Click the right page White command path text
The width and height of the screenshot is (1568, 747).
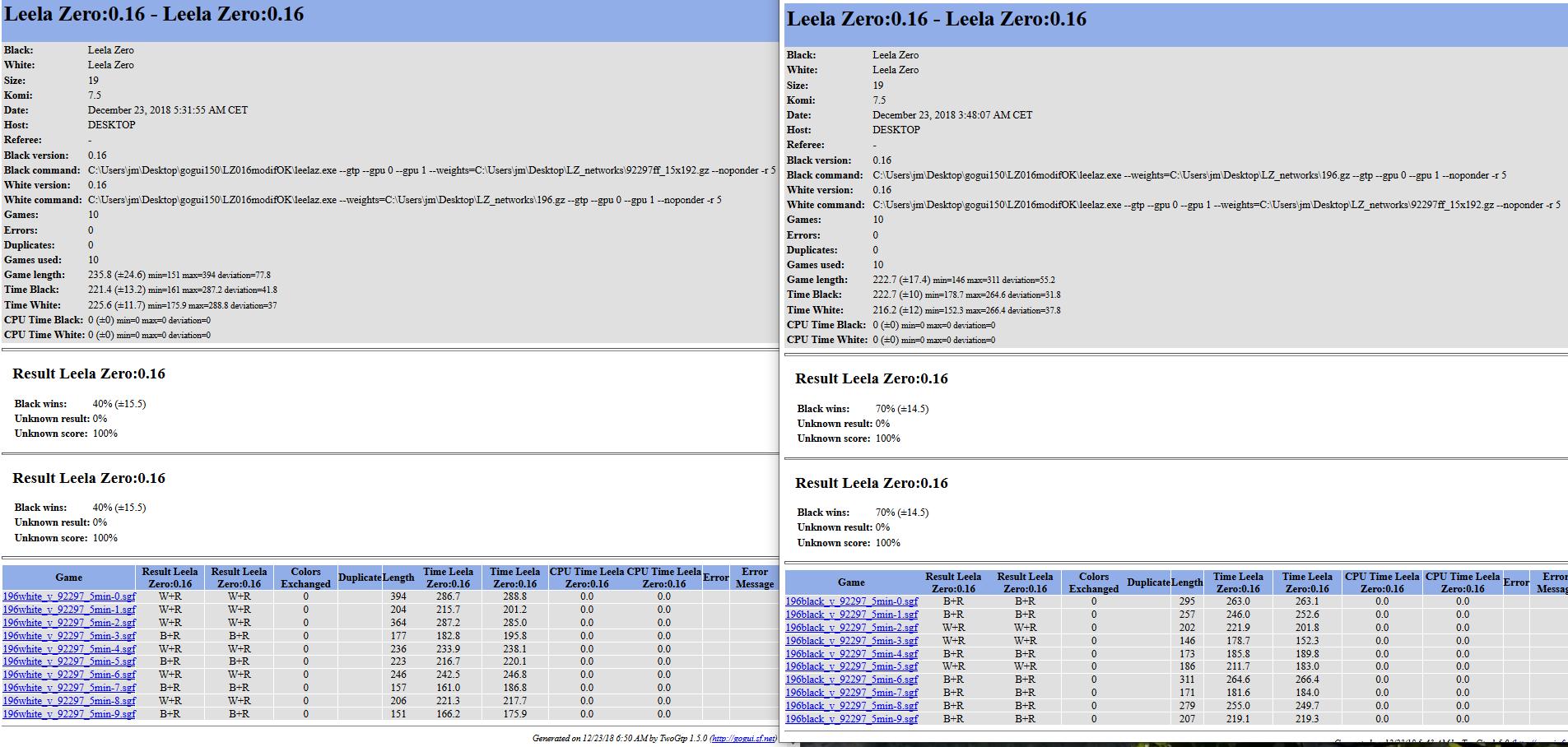(x=1217, y=205)
